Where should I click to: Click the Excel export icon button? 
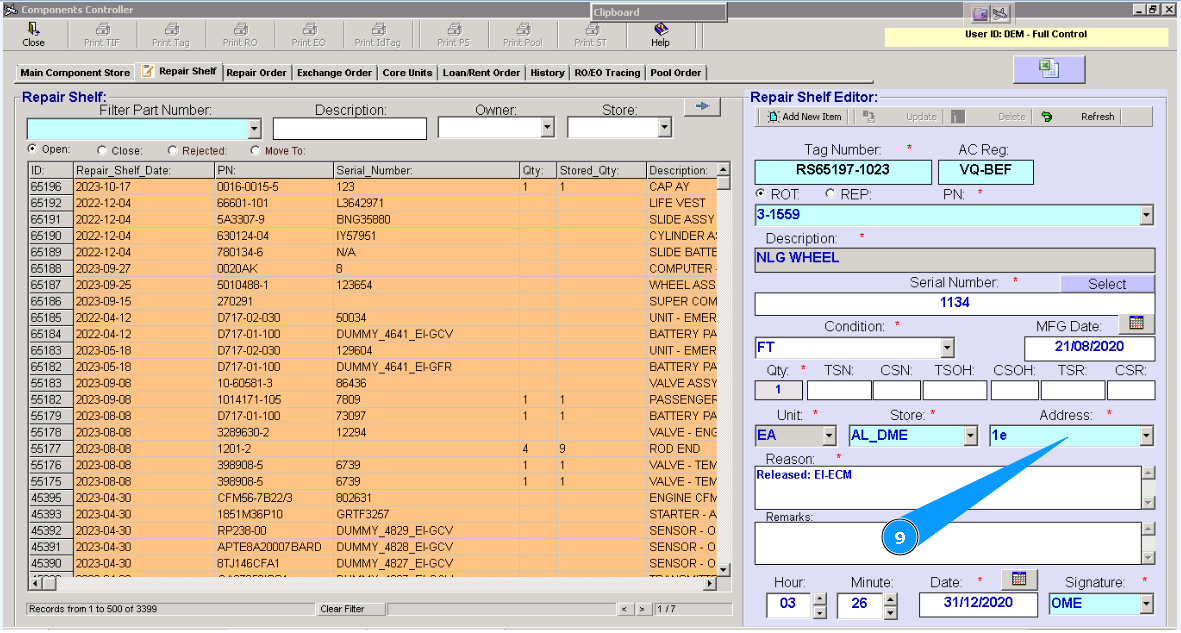[x=1048, y=68]
